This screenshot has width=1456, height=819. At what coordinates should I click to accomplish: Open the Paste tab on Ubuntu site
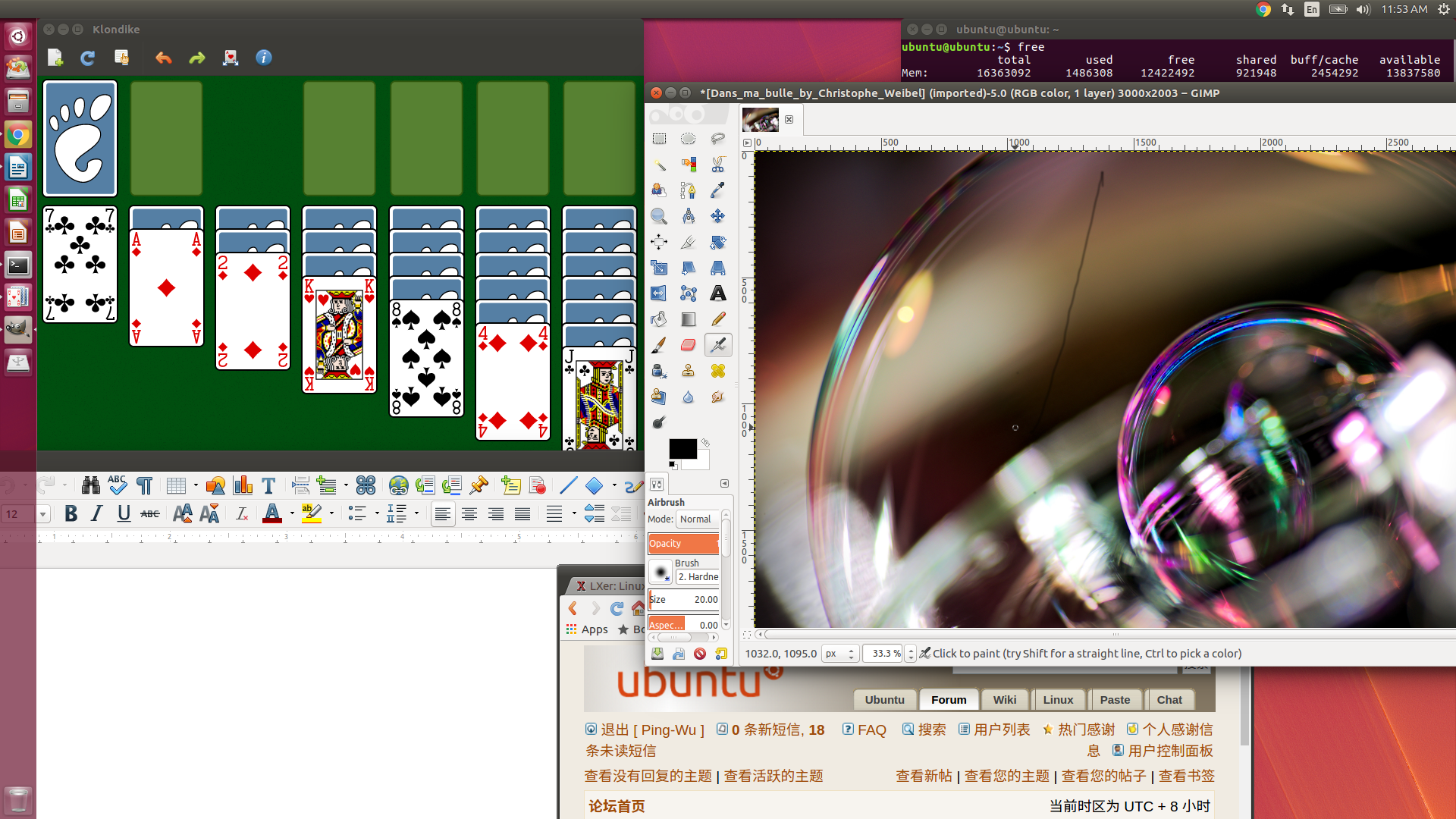pos(1115,700)
